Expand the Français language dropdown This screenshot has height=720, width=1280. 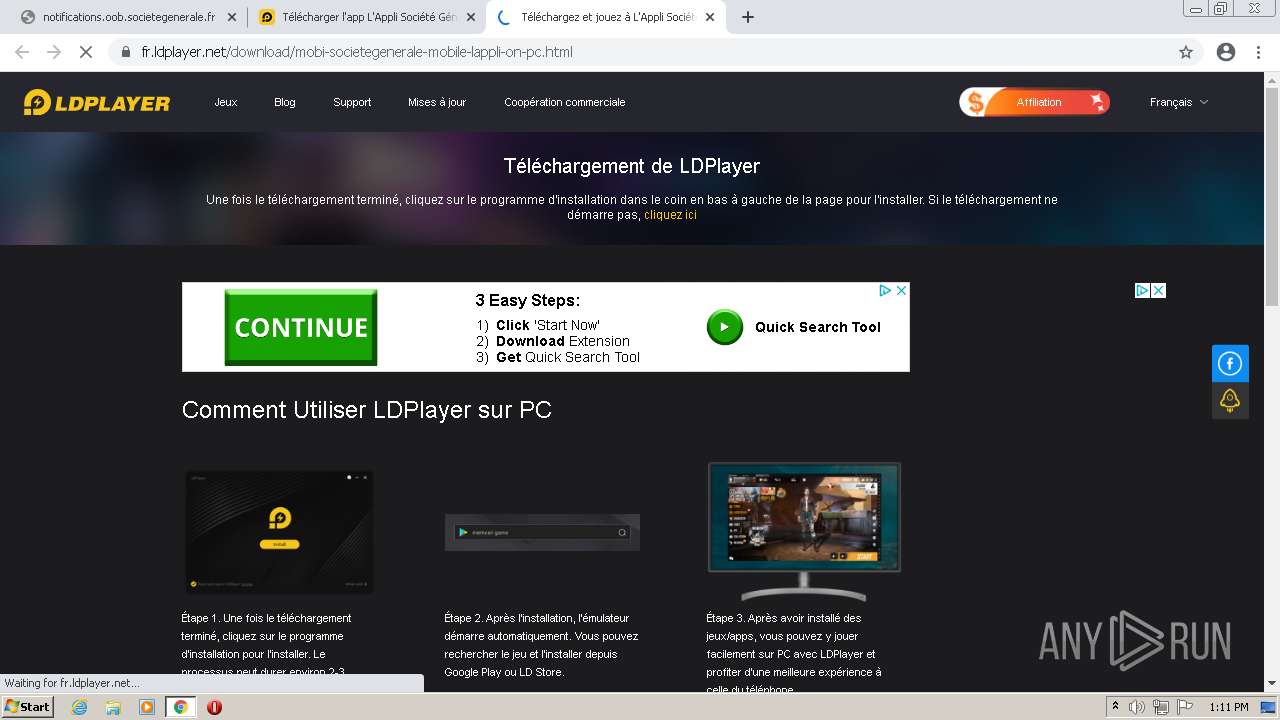point(1179,102)
